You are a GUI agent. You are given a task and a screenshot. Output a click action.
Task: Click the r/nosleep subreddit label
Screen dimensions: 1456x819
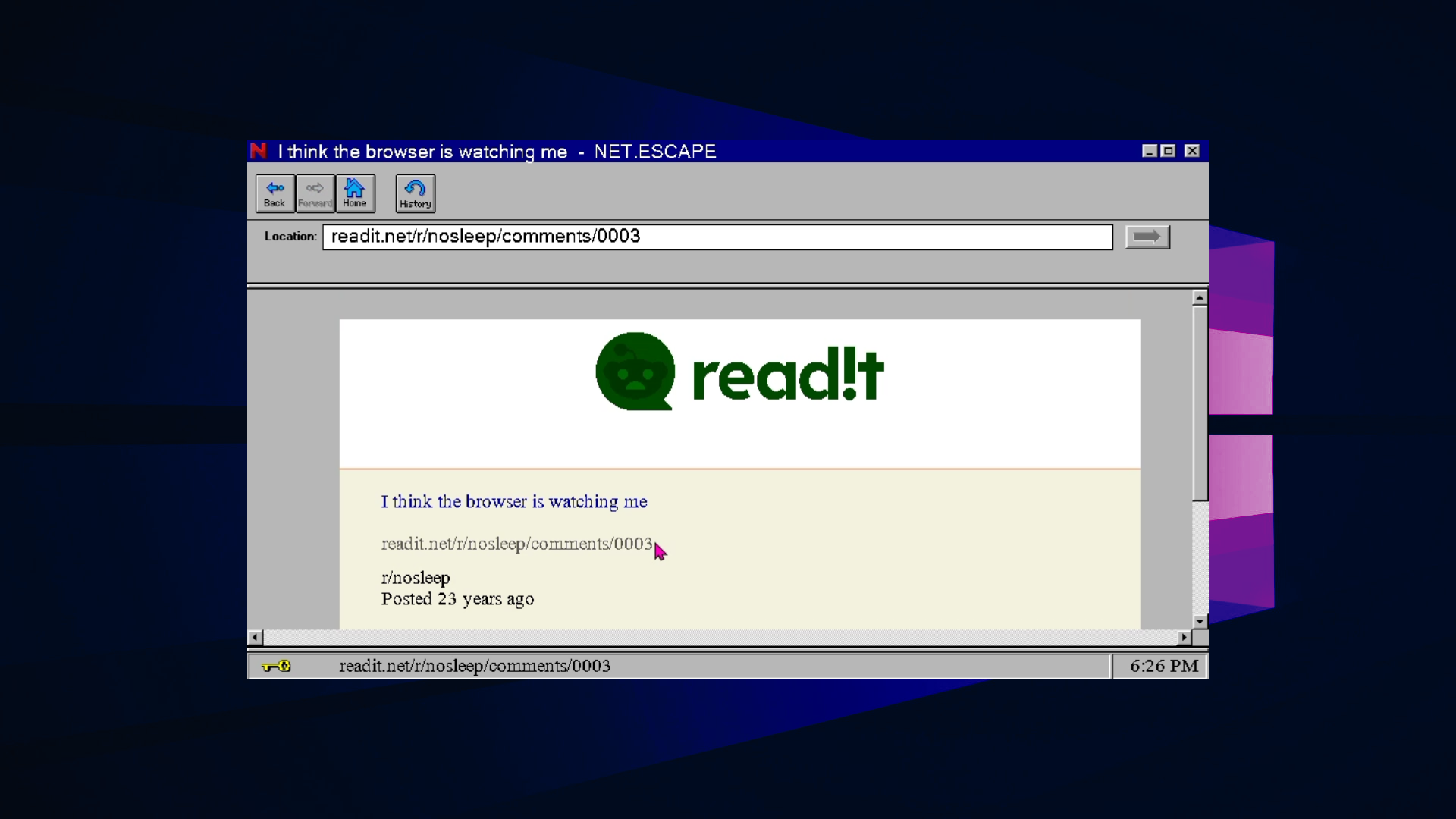point(415,578)
